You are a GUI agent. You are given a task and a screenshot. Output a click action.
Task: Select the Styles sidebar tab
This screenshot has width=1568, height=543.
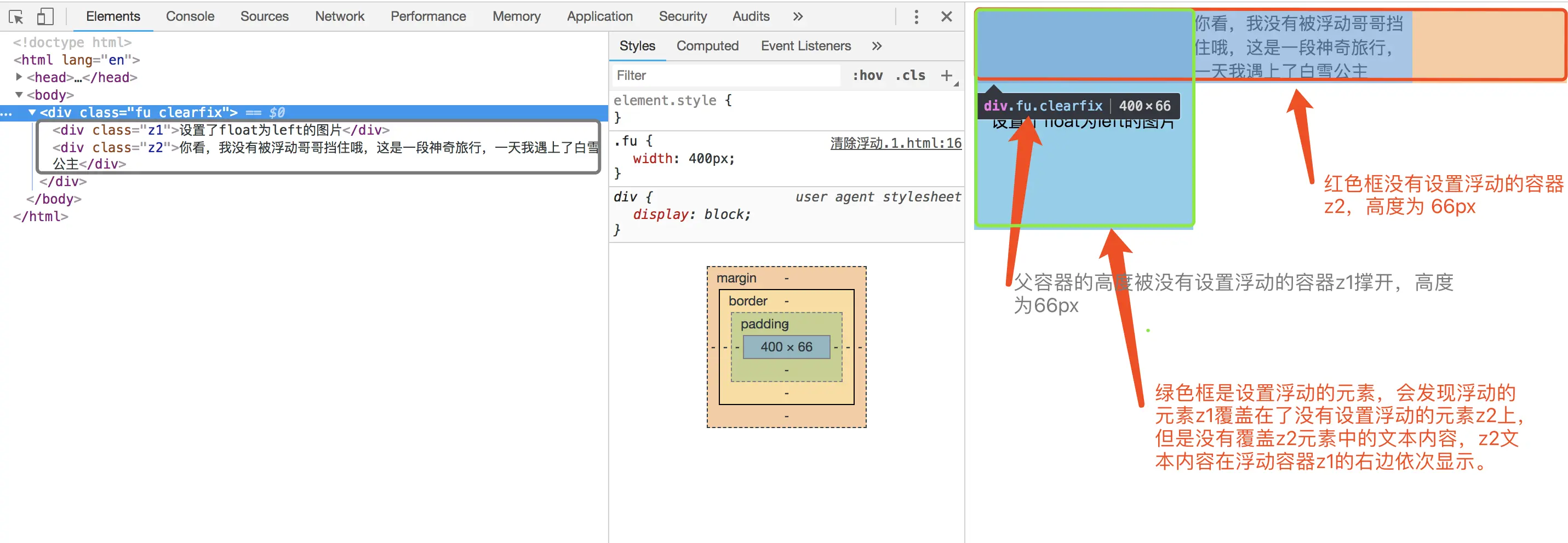[x=637, y=46]
